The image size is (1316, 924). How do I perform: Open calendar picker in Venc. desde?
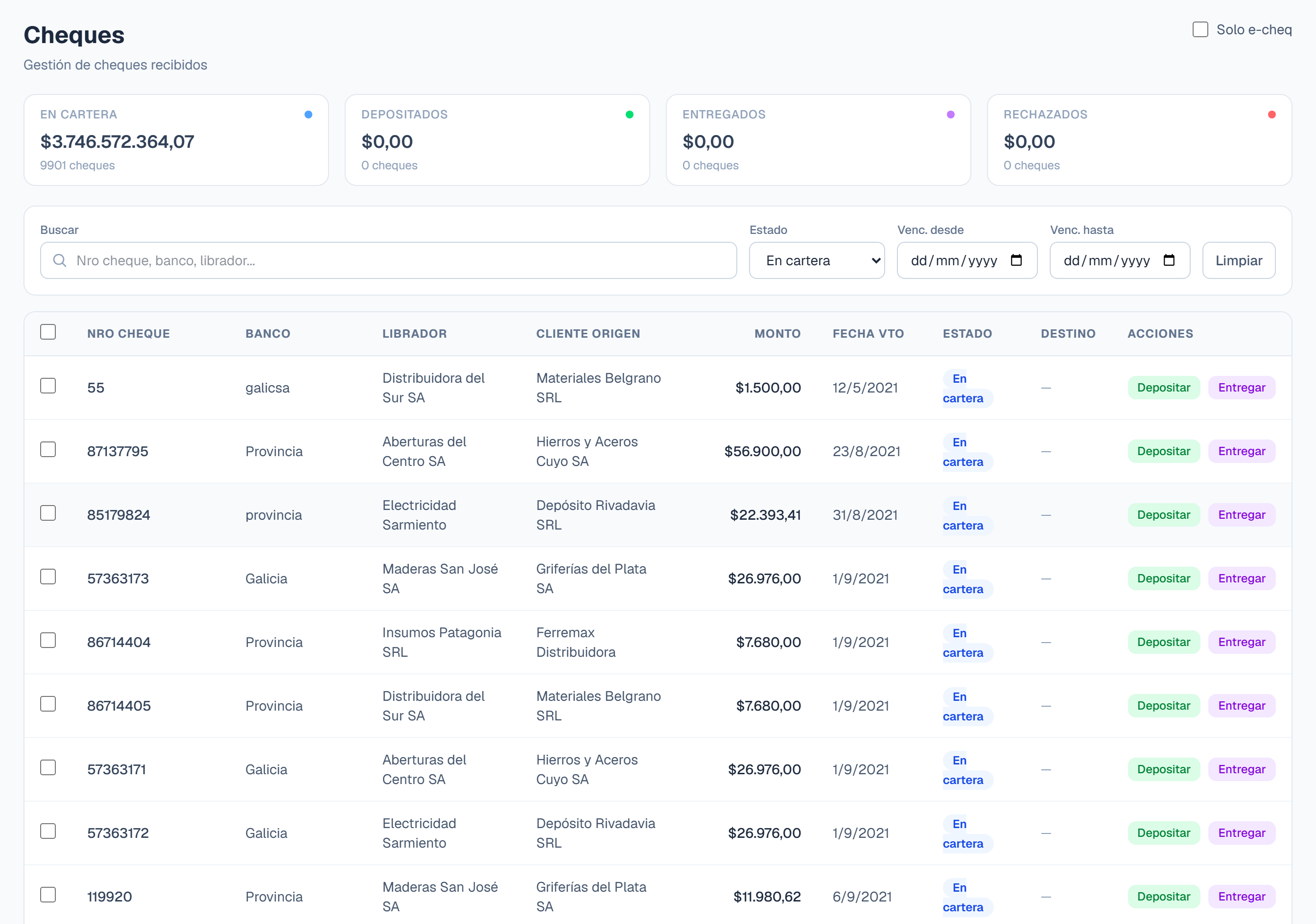pyautogui.click(x=1016, y=260)
